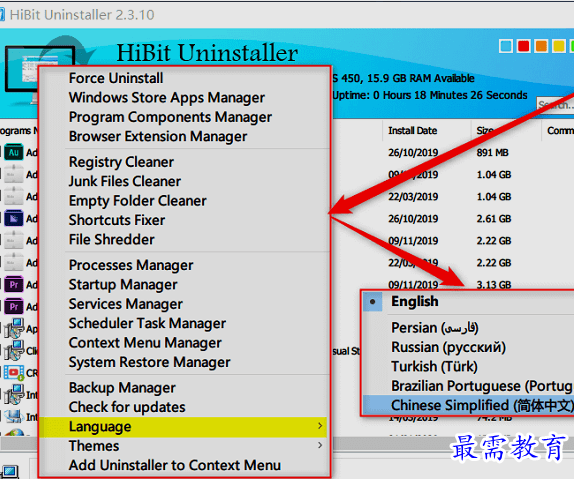574x479 pixels.
Task: Click the Uptime status text
Action: point(430,95)
